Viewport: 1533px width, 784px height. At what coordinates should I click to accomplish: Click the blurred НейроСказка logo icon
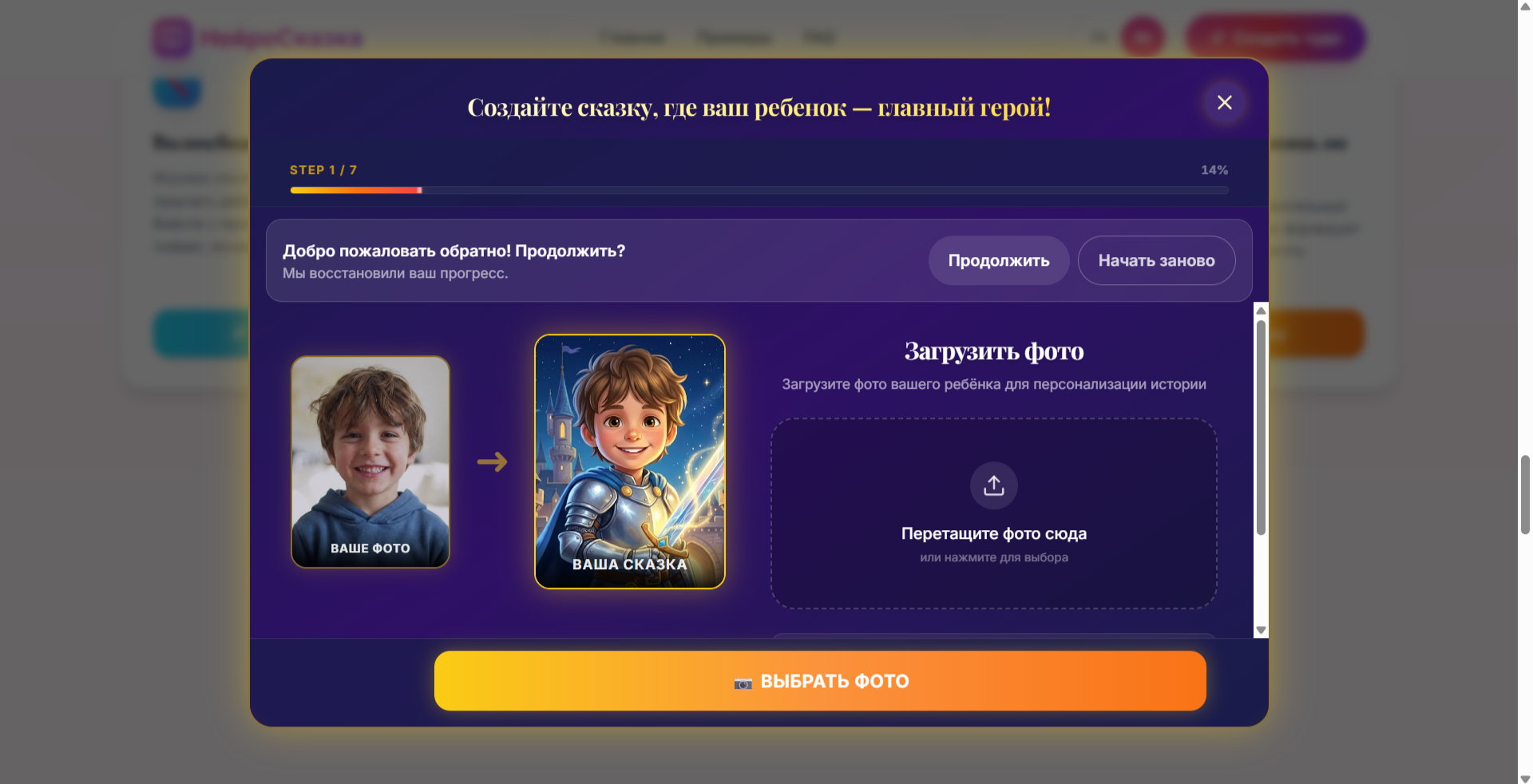click(x=172, y=38)
